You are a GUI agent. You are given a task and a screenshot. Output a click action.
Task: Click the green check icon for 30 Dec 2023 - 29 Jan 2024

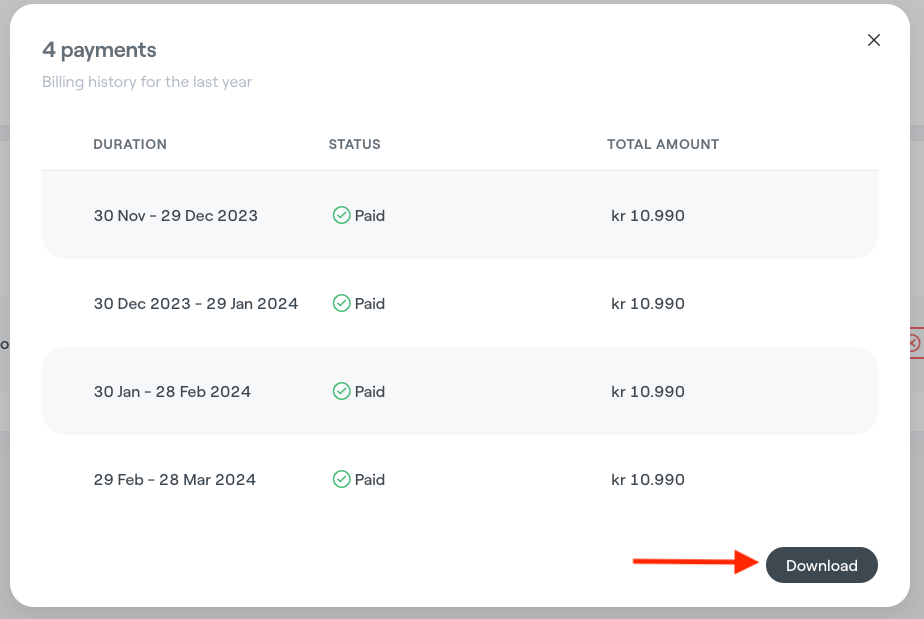click(x=341, y=303)
